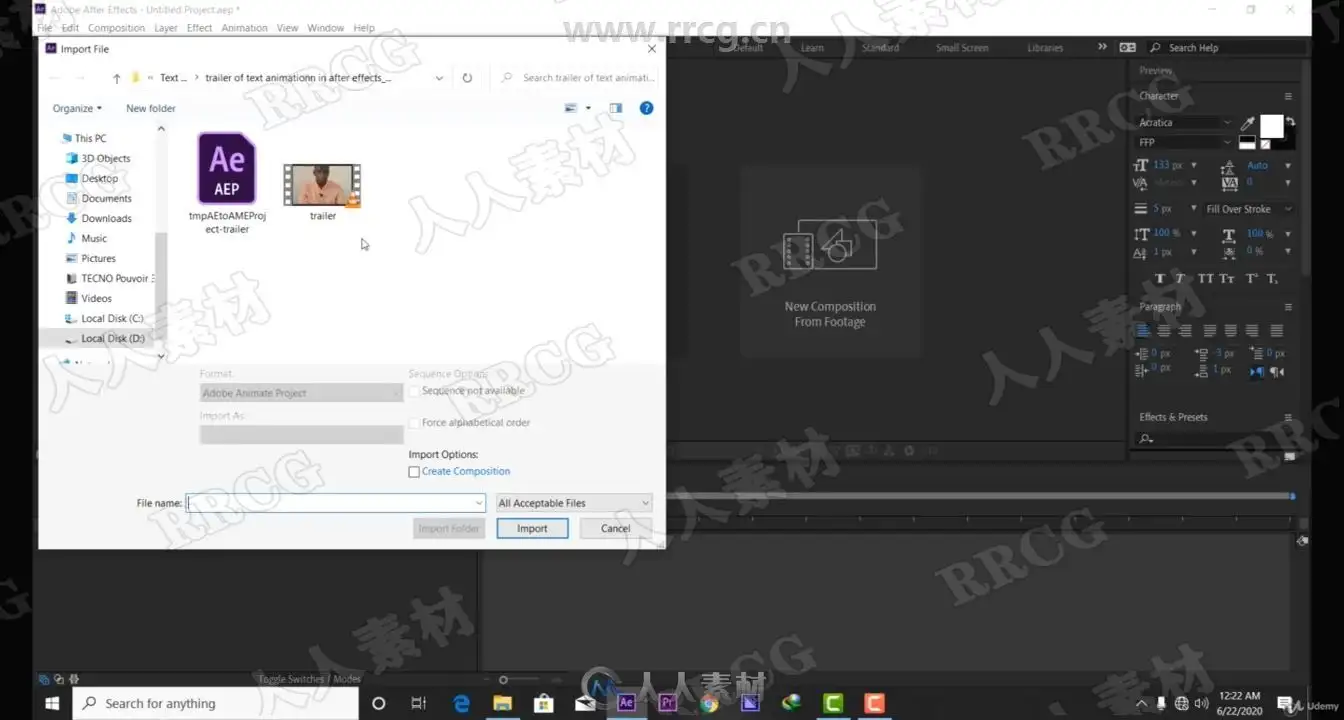Screen dimensions: 1344x720
Task: Open the Window menu
Action: (326, 28)
